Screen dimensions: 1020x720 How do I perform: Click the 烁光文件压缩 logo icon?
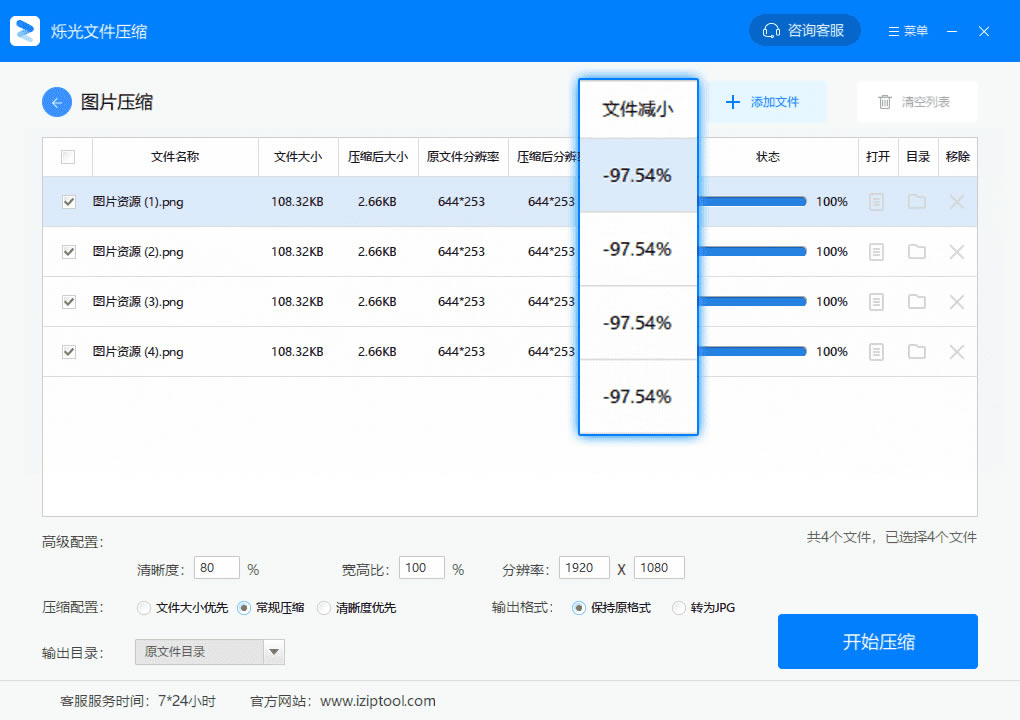[x=24, y=31]
